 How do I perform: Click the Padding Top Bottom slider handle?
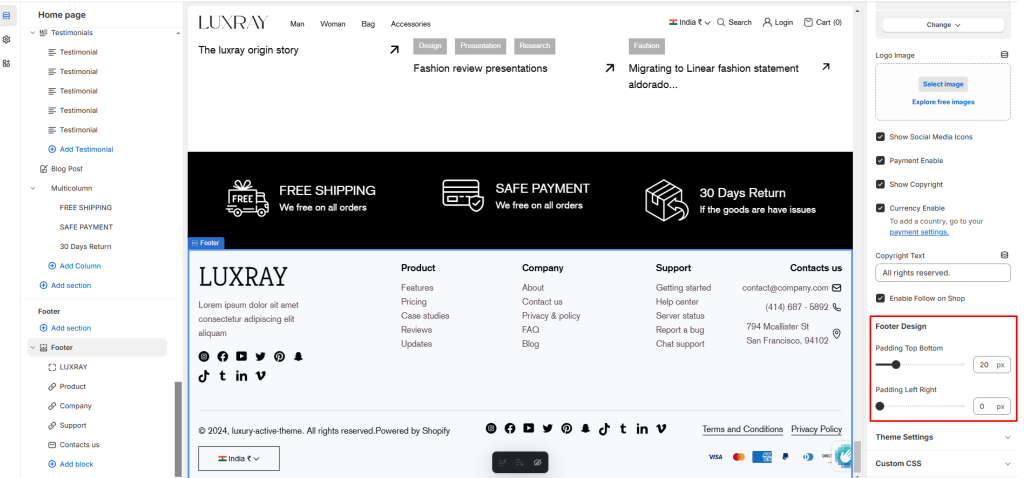896,364
